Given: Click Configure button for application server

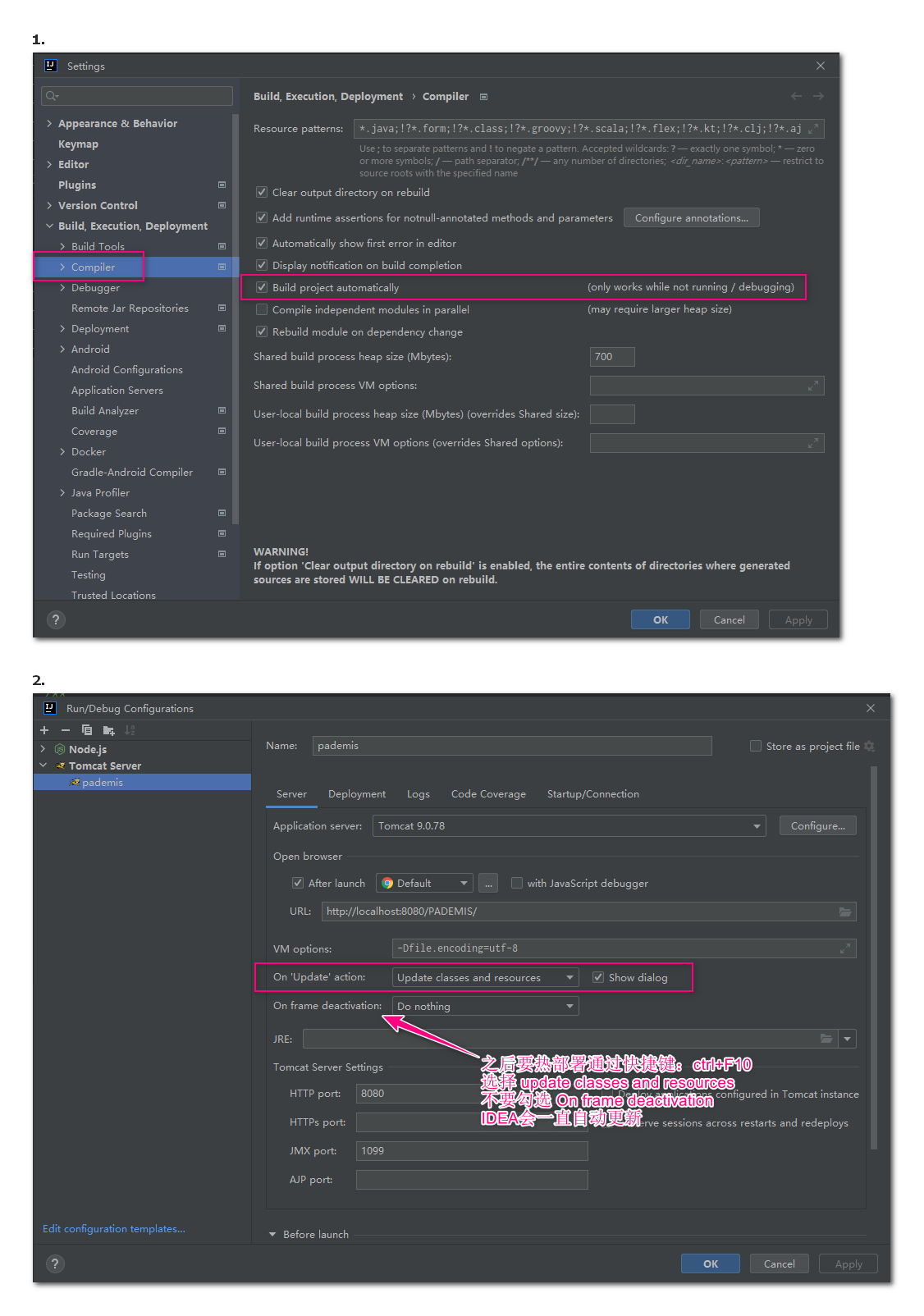Looking at the screenshot, I should pyautogui.click(x=817, y=825).
